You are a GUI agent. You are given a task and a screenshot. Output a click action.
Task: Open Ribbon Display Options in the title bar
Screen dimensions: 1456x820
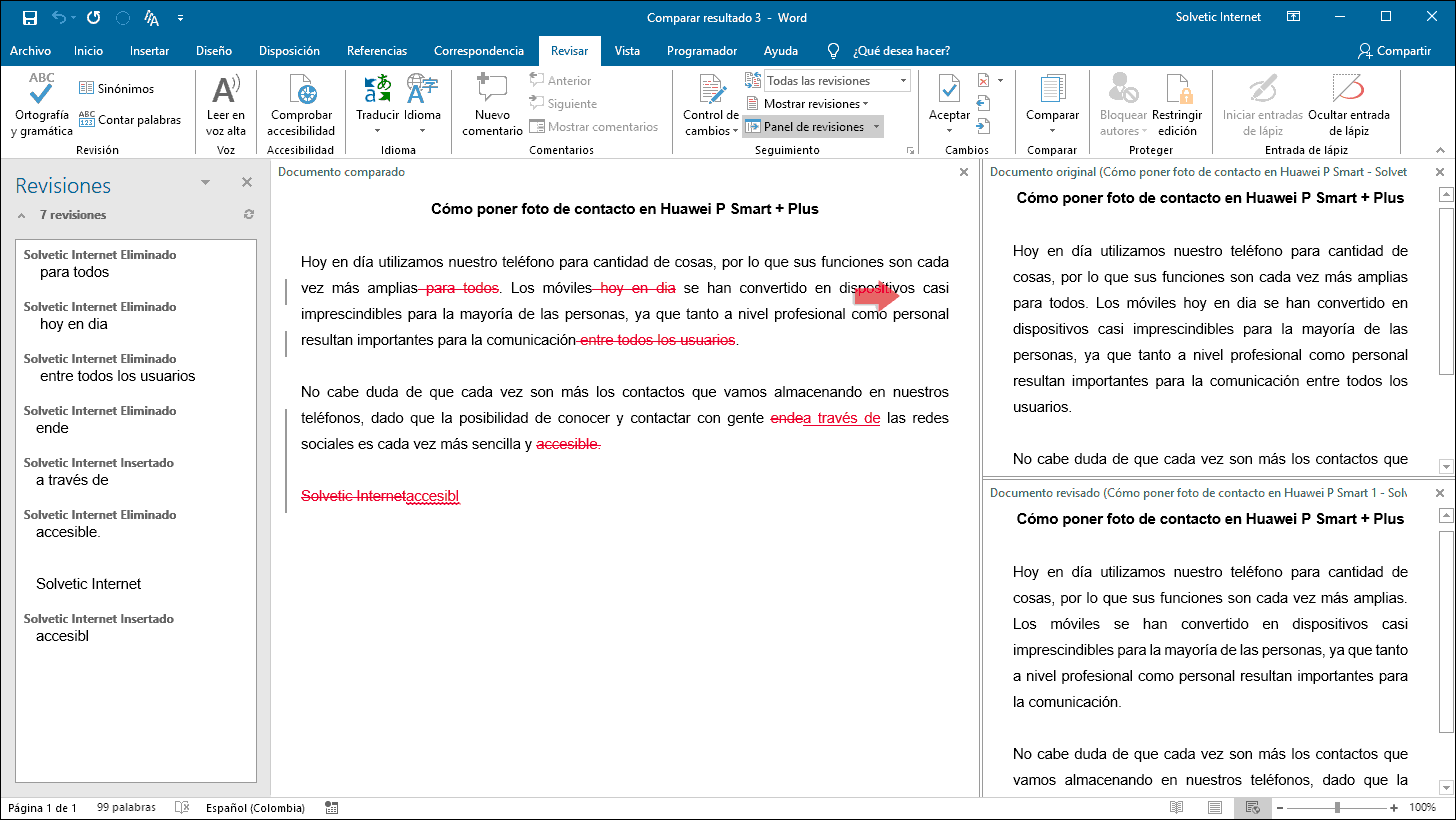pyautogui.click(x=1293, y=17)
